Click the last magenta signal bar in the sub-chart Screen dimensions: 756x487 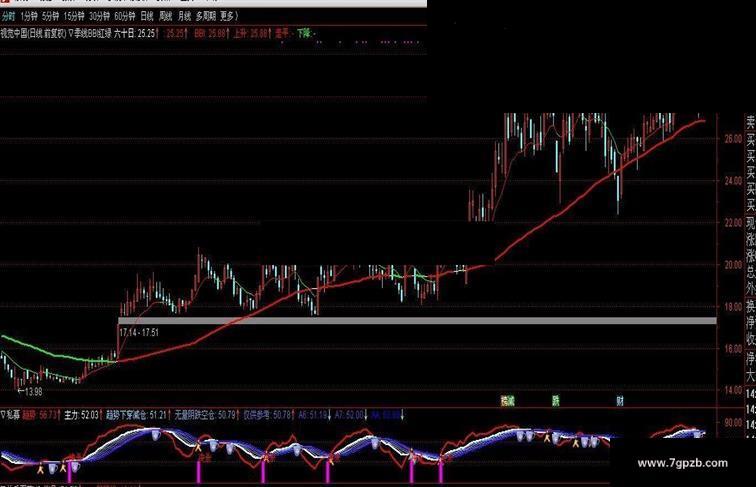pyautogui.click(x=441, y=472)
